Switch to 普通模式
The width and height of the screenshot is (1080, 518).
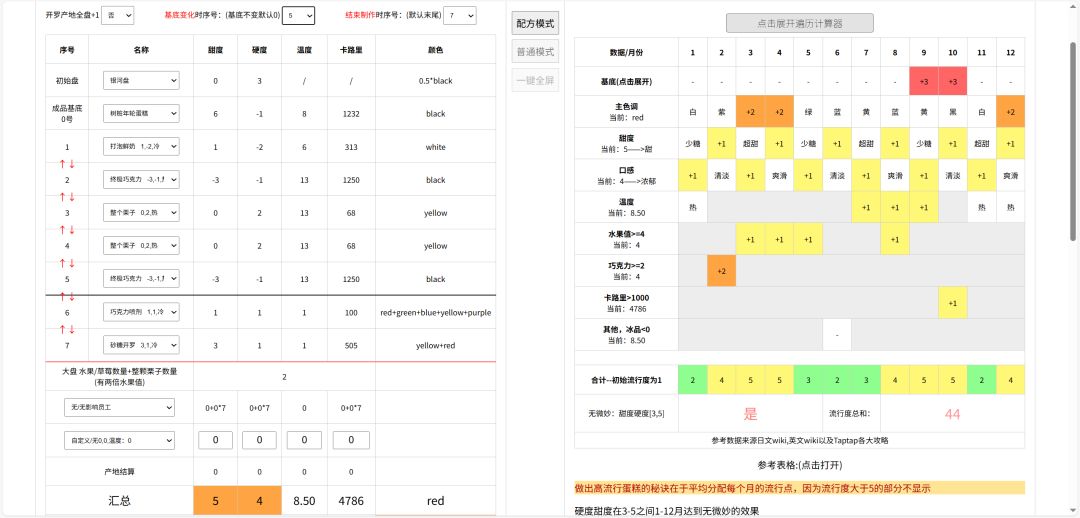535,52
